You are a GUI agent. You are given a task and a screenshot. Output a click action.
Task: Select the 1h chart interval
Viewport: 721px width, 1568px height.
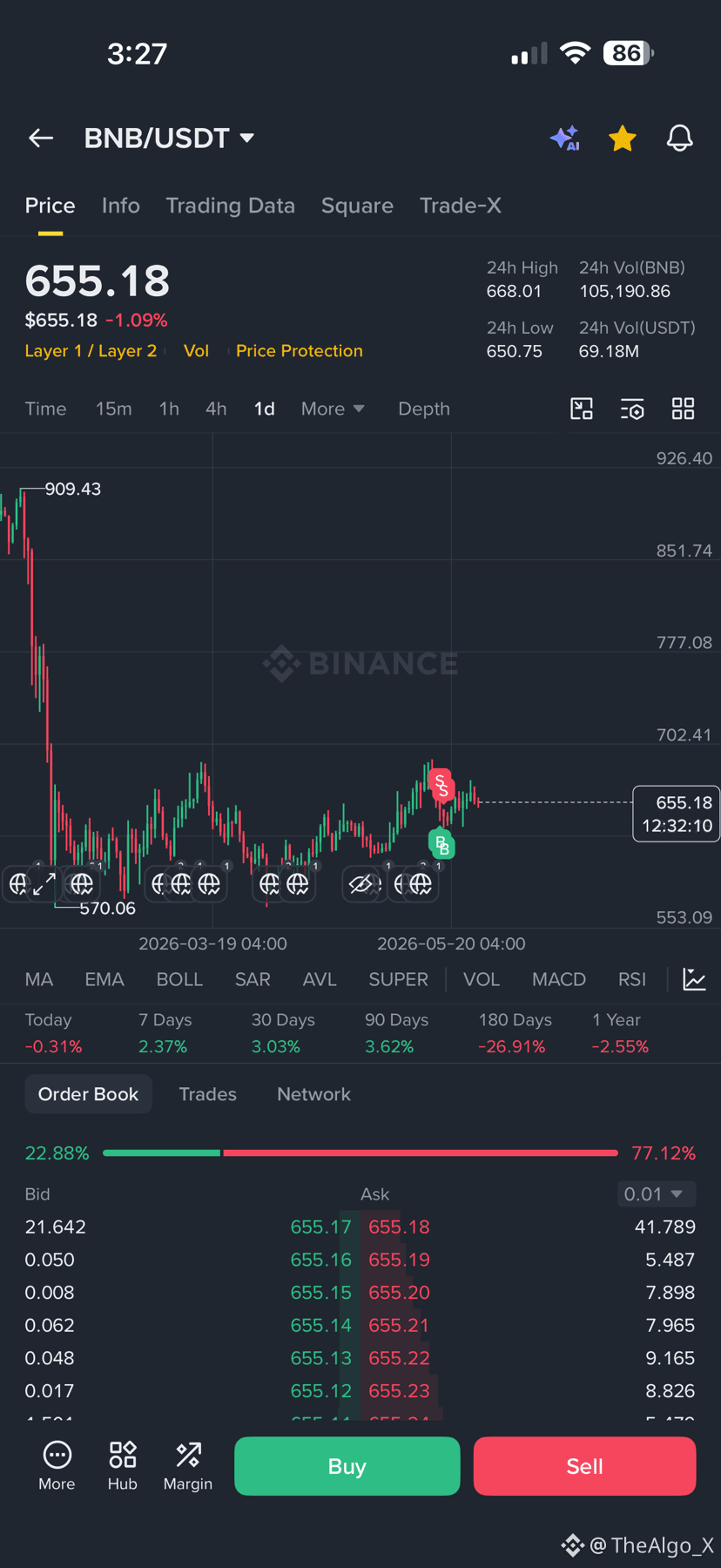pos(169,409)
